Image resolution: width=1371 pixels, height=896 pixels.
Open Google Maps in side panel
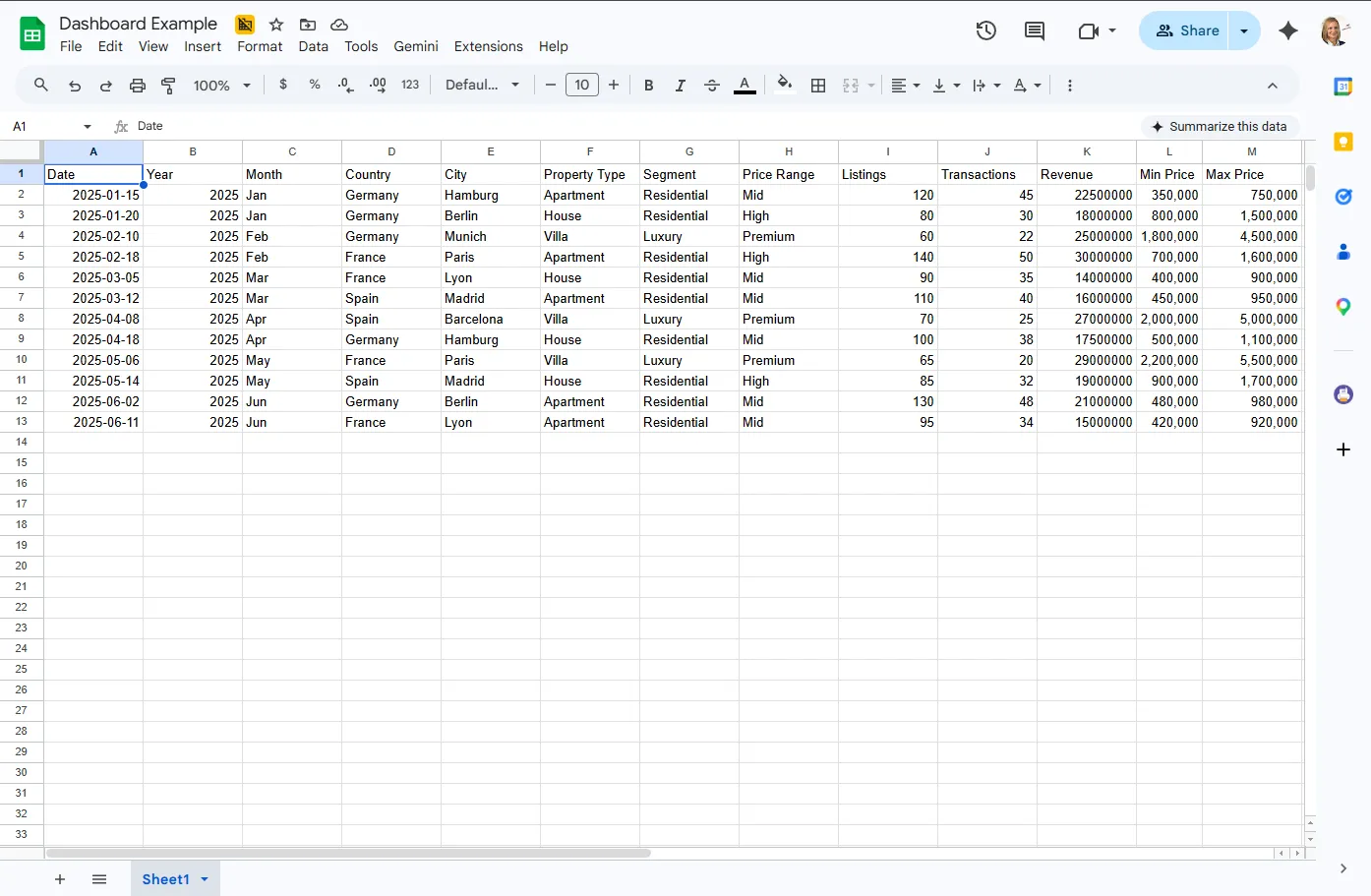1343,307
